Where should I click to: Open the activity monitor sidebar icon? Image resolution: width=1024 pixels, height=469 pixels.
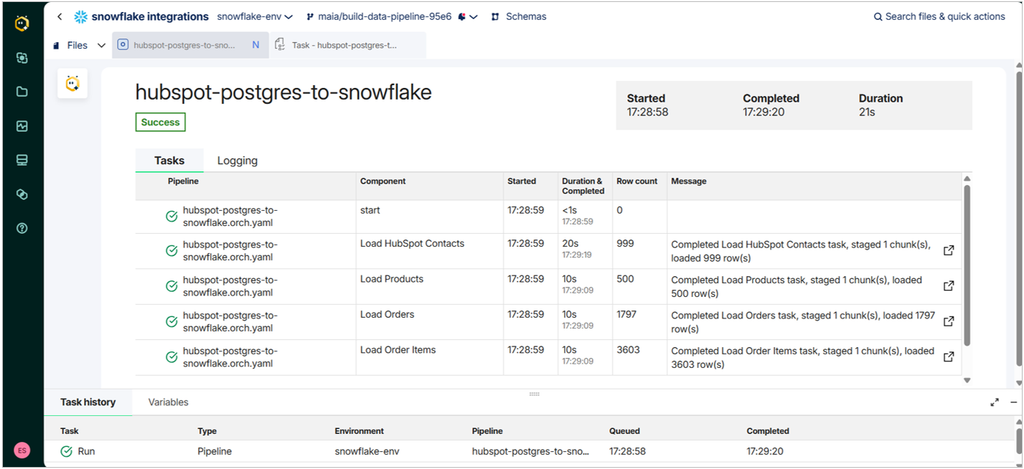pyautogui.click(x=22, y=126)
